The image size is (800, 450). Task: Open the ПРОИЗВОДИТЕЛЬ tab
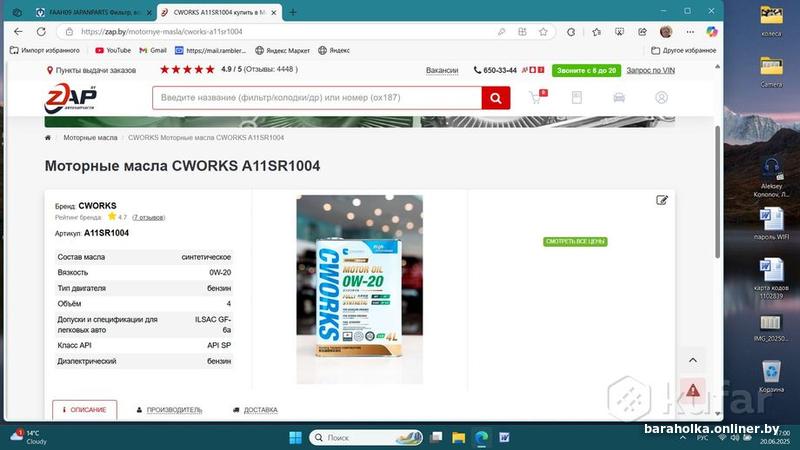(x=169, y=410)
